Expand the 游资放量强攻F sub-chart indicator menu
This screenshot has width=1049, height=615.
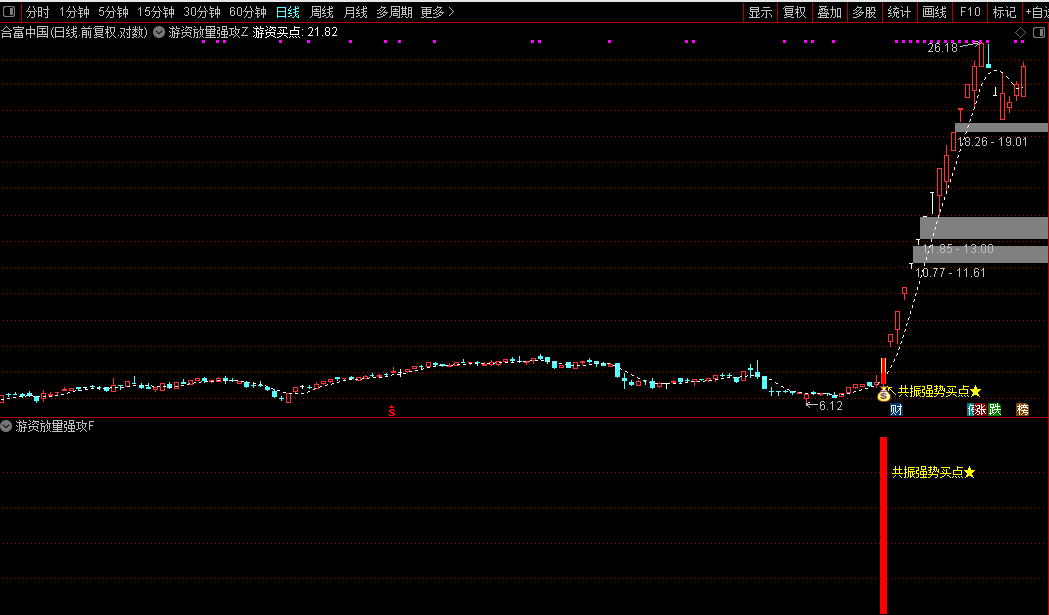coord(7,426)
